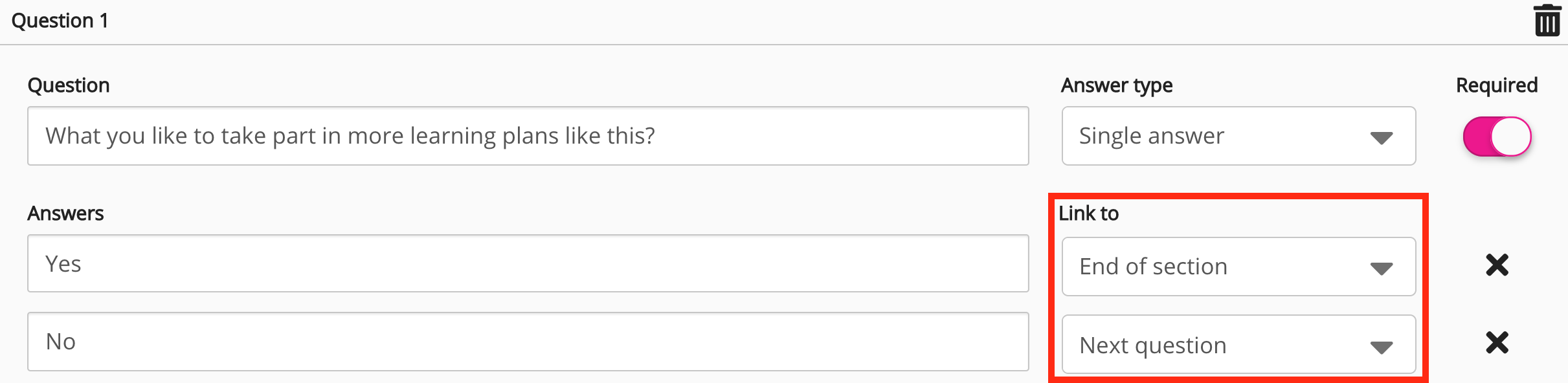
Task: Remove the 'No' answer with its X
Action: click(1497, 342)
